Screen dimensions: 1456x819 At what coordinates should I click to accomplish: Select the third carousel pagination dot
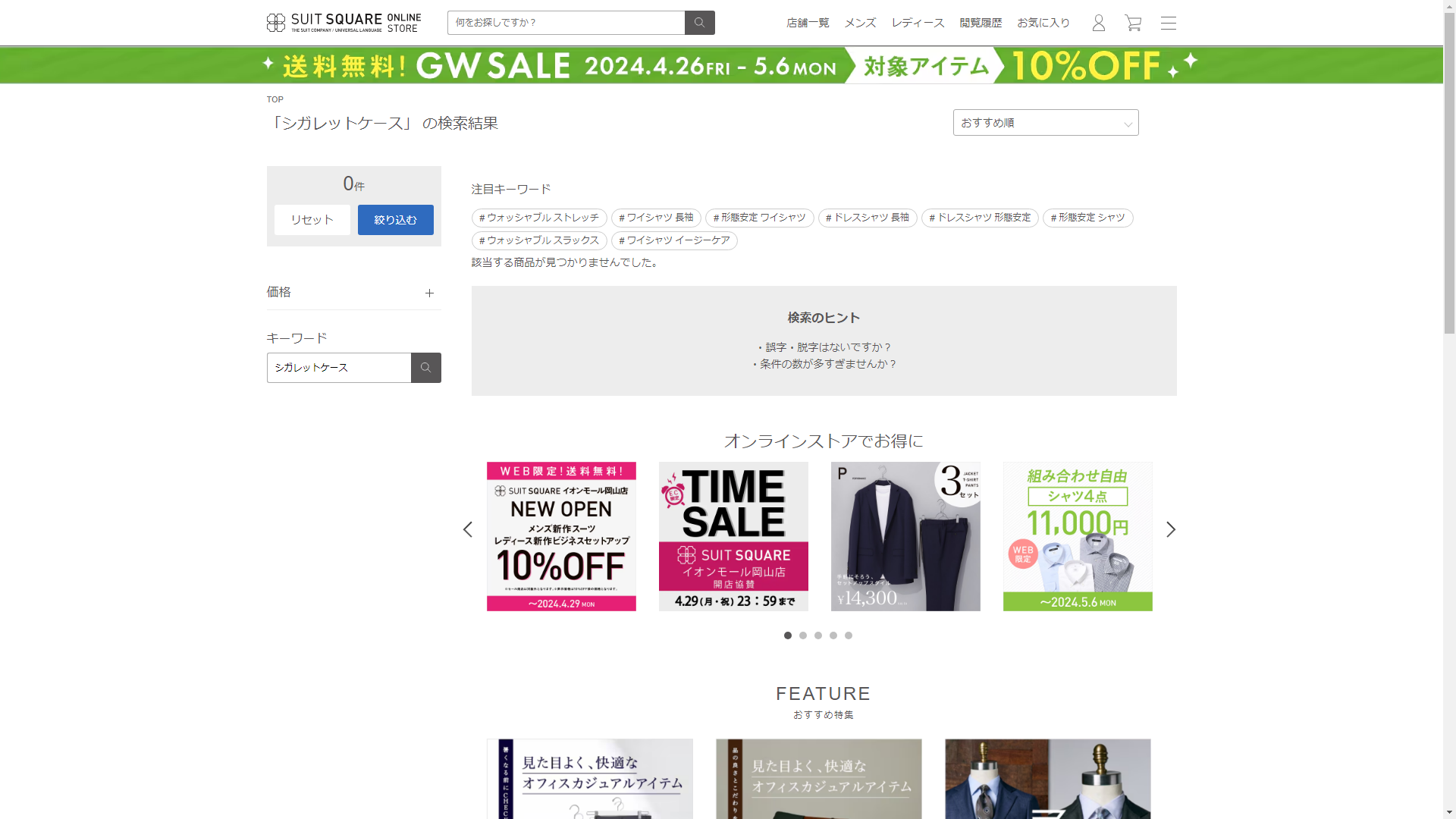pyautogui.click(x=818, y=635)
